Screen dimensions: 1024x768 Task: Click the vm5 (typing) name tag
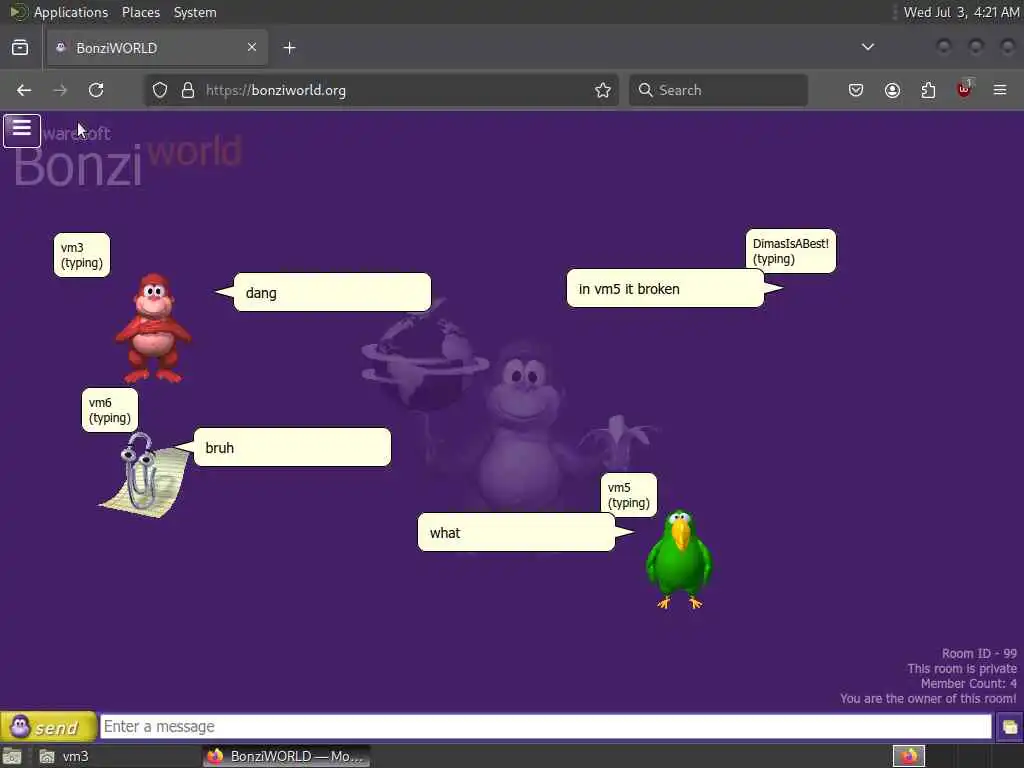point(629,495)
